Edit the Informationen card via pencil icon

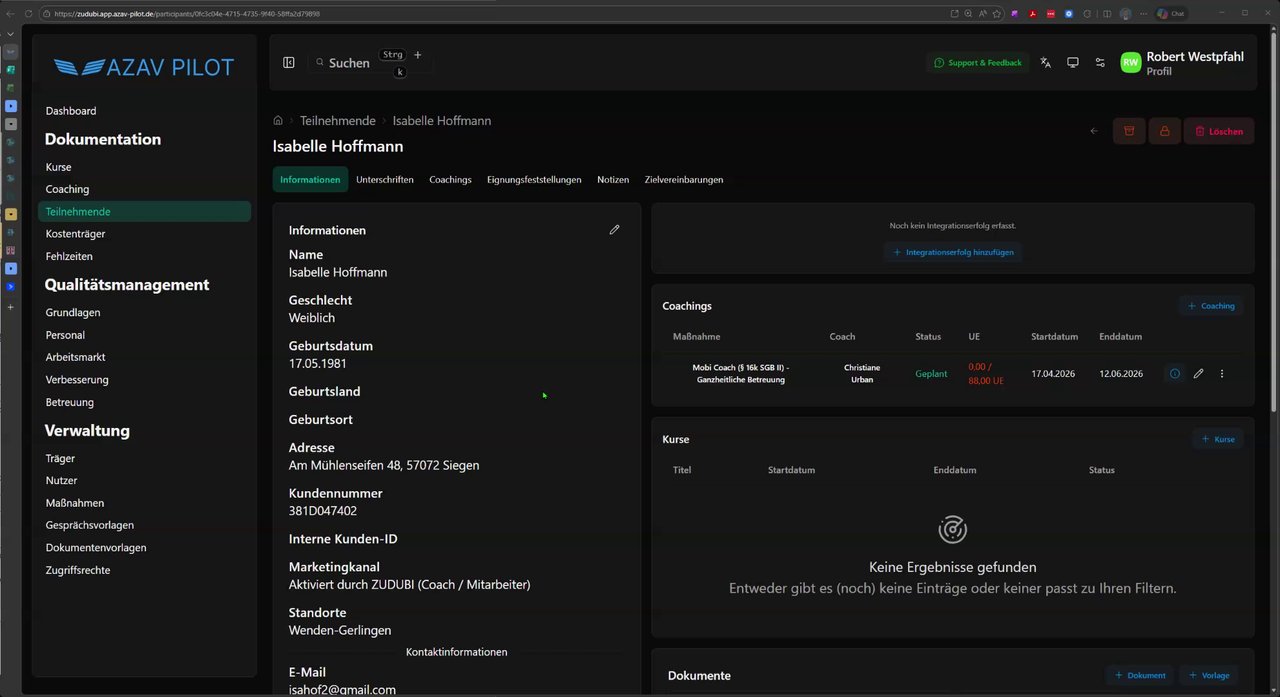click(614, 230)
